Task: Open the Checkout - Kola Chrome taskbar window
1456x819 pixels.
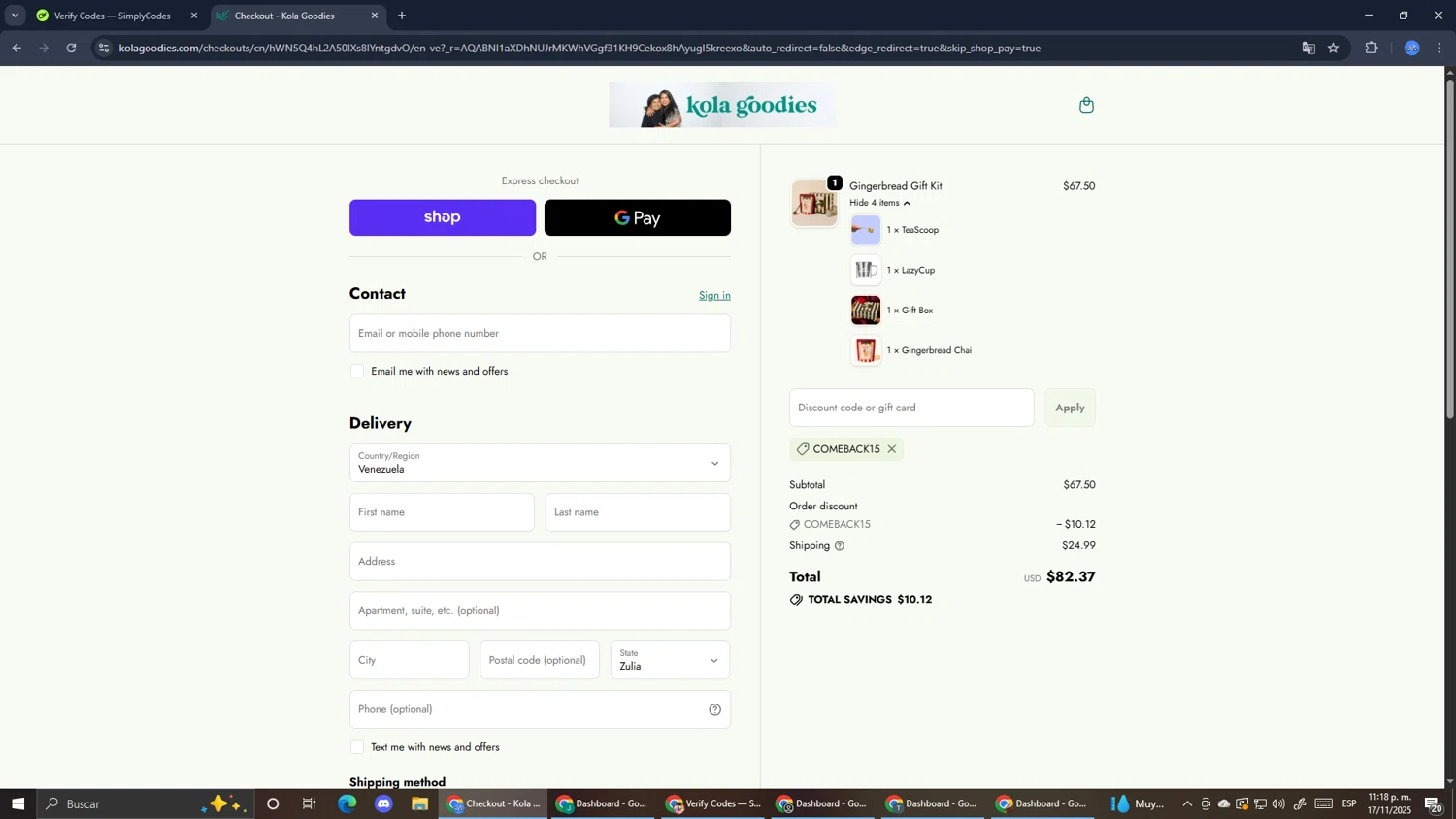Action: (x=495, y=803)
